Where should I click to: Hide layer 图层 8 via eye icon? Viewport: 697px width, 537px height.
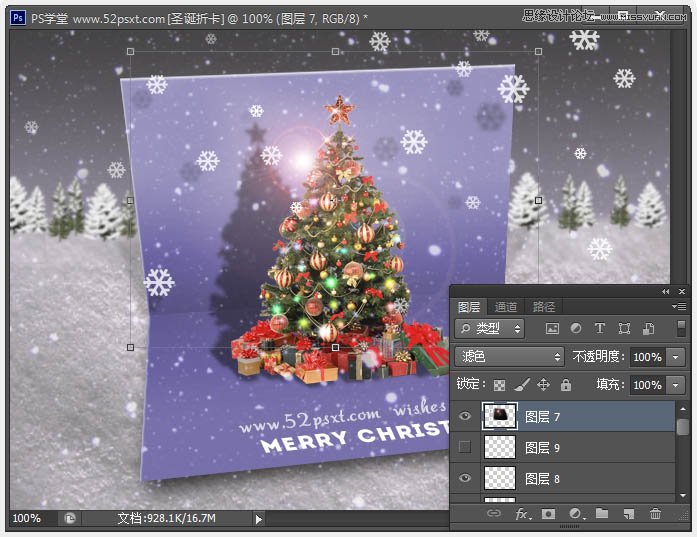465,478
